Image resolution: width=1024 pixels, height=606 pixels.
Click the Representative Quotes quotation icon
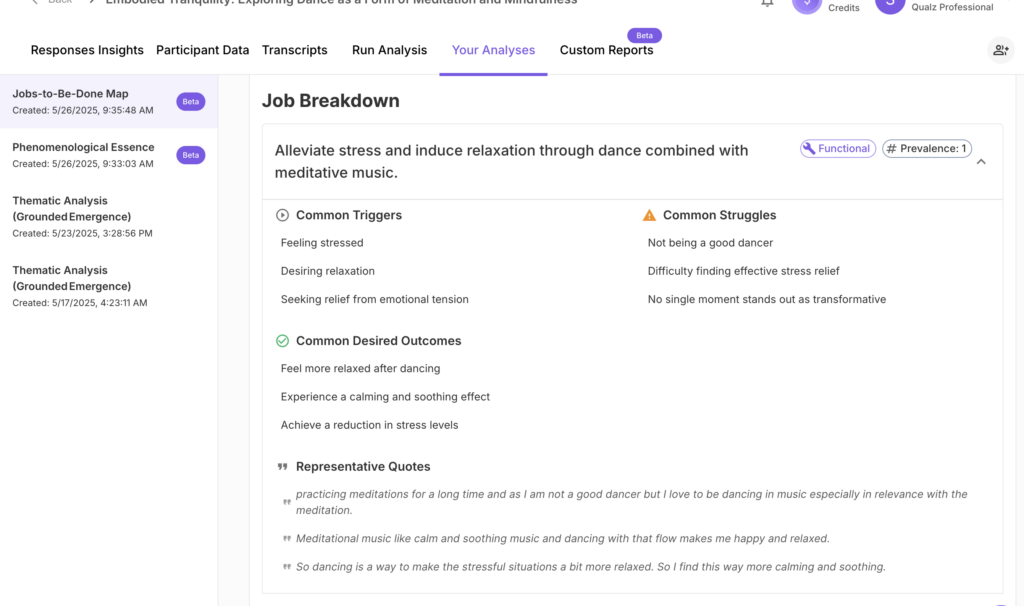[282, 467]
